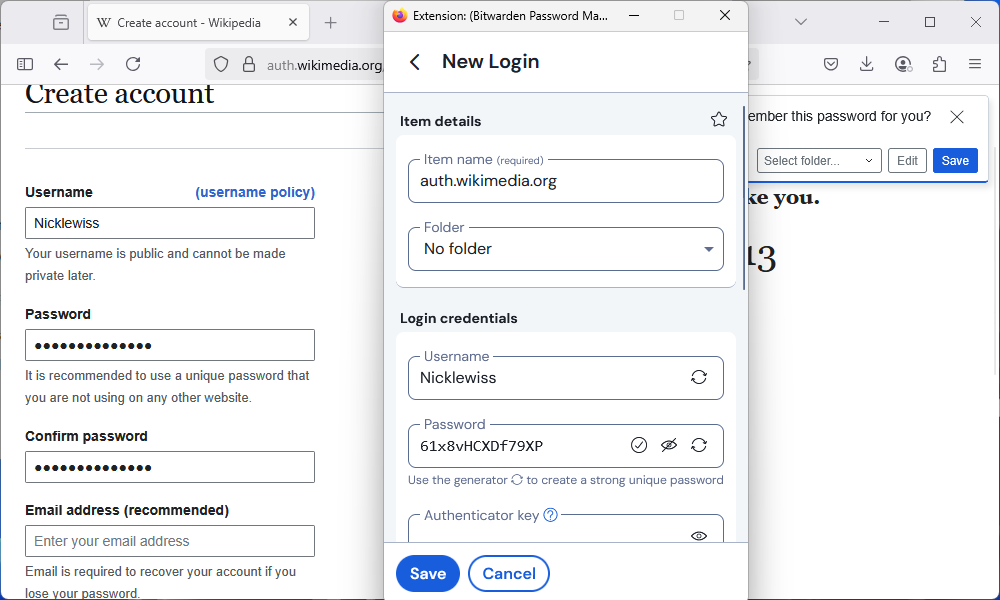1000x600 pixels.
Task: Check if password has been exposed
Action: coord(639,445)
